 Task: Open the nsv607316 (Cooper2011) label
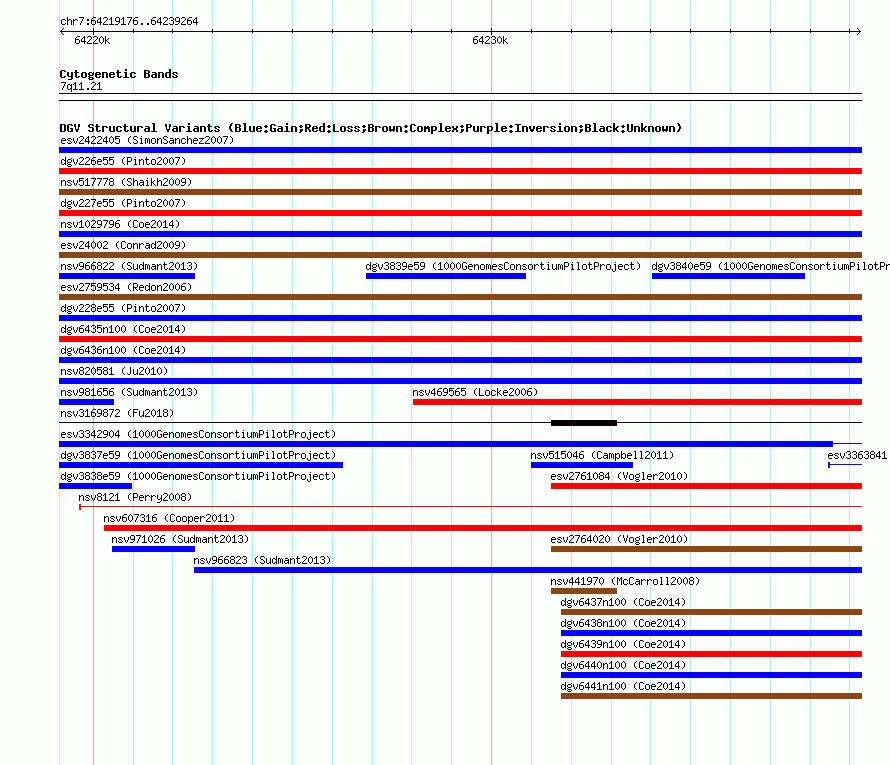point(169,518)
